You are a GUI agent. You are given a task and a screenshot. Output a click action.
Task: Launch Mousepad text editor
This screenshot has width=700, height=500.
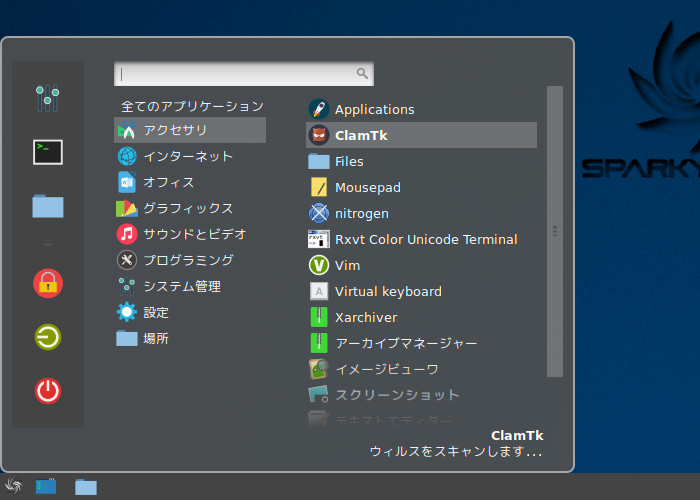pos(421,187)
